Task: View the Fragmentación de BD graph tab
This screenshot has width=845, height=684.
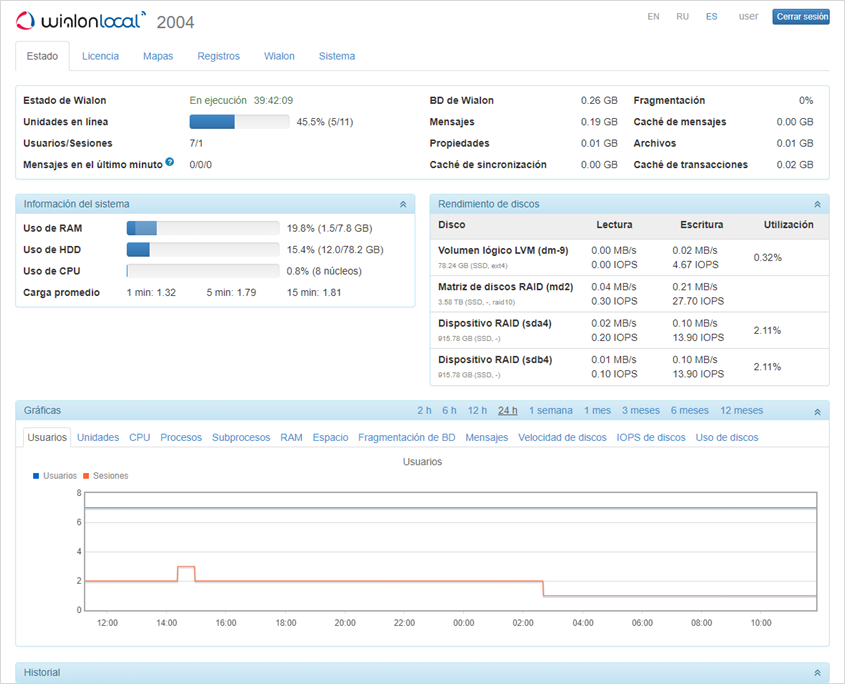Action: point(407,438)
